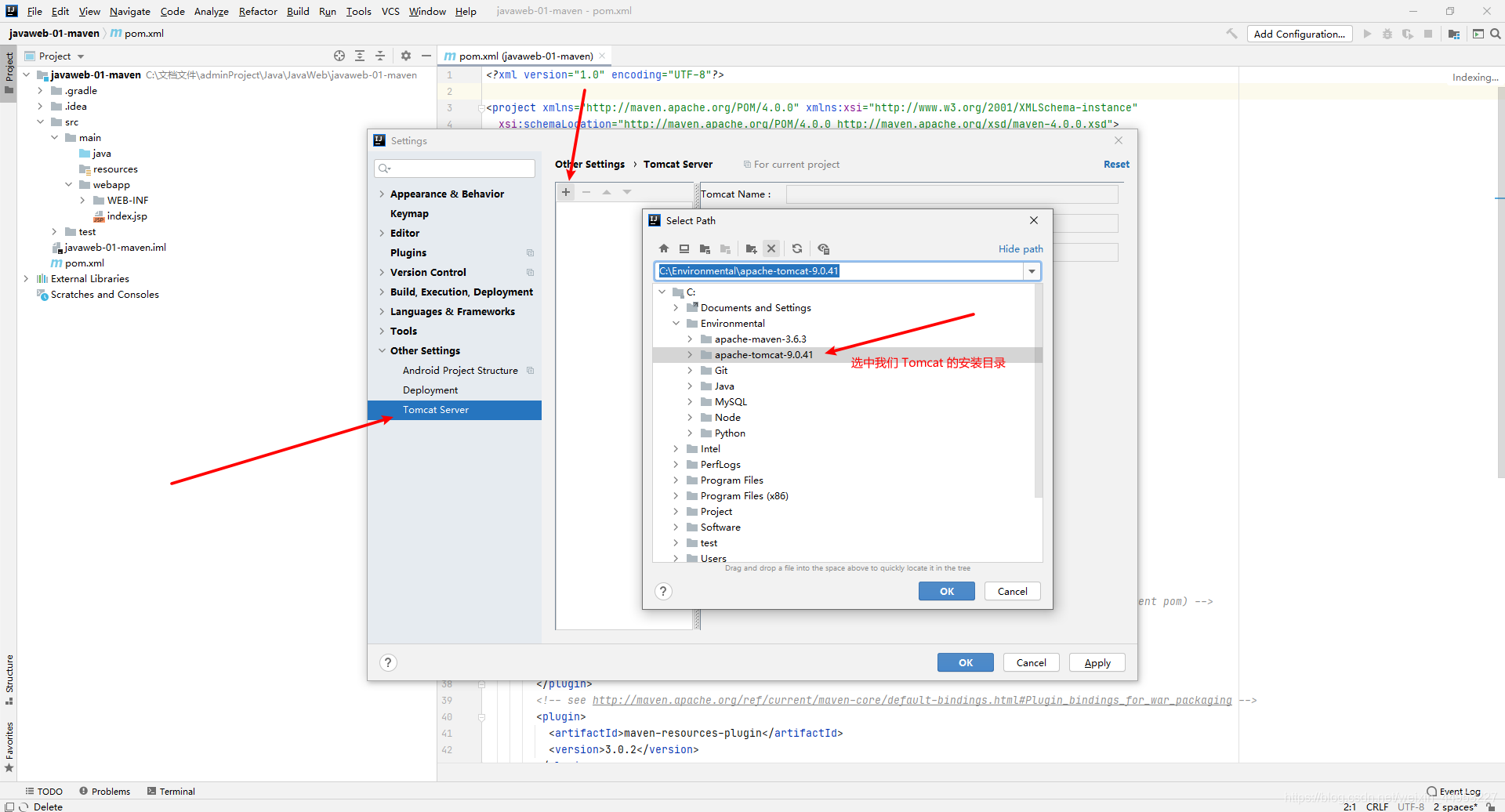
Task: Create new folder in Select Path dialog
Action: 751,248
